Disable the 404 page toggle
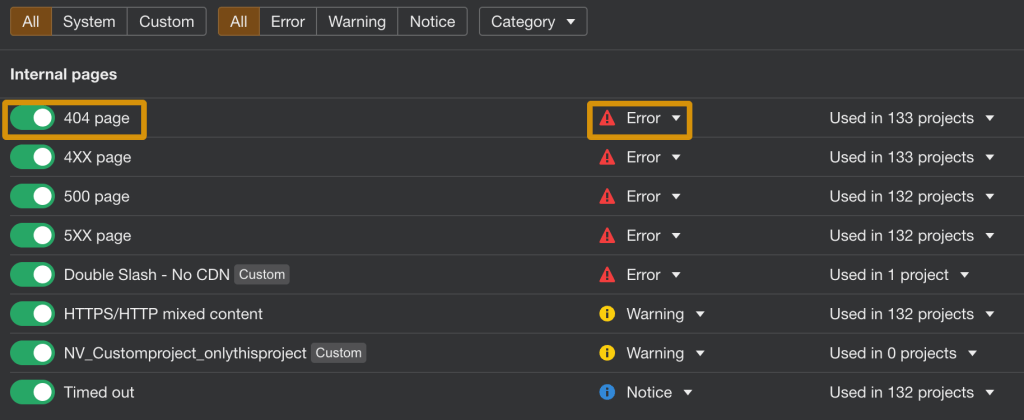Viewport: 1024px width, 420px height. [32, 118]
